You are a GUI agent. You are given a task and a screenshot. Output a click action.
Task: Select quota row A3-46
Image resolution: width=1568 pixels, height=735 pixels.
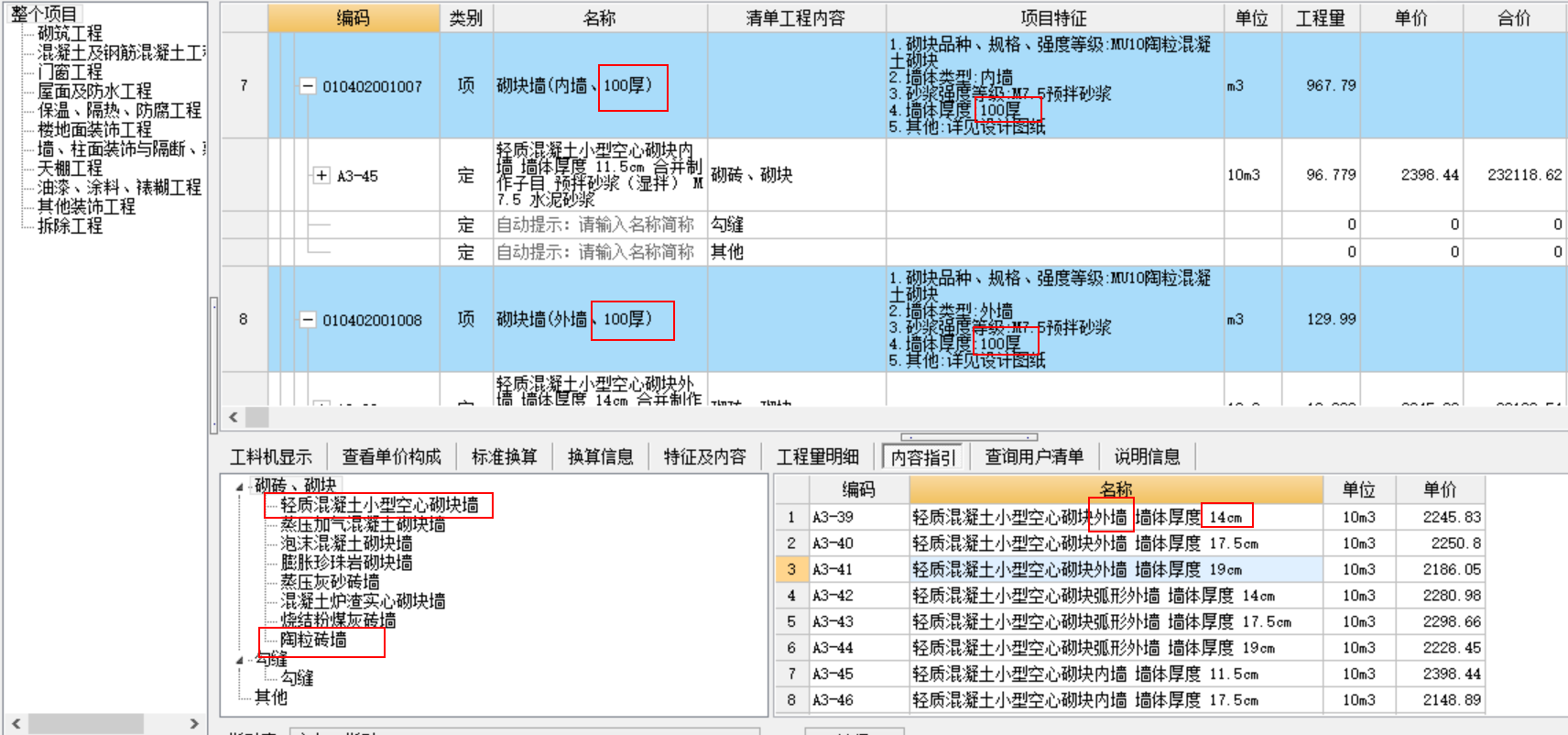click(x=1129, y=700)
